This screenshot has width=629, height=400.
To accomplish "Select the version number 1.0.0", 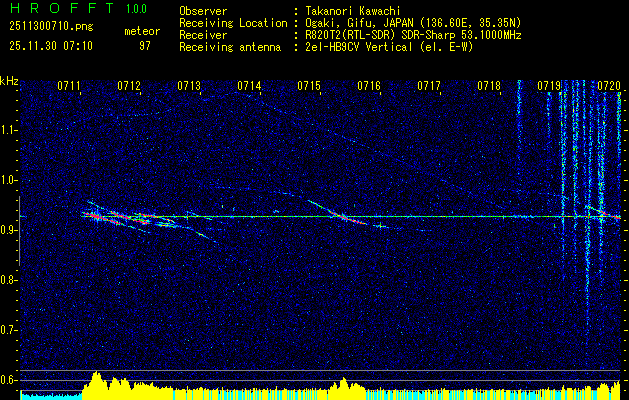I will click(x=136, y=9).
